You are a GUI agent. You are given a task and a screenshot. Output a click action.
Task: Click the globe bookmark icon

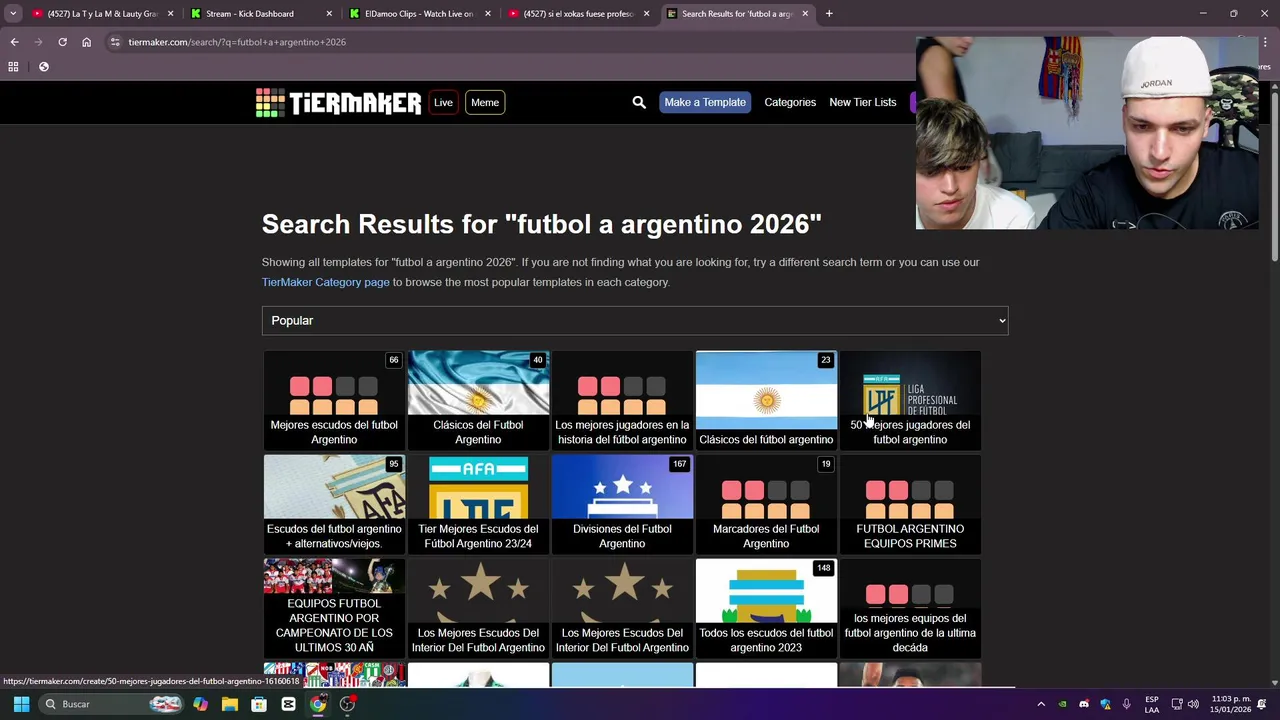[44, 67]
